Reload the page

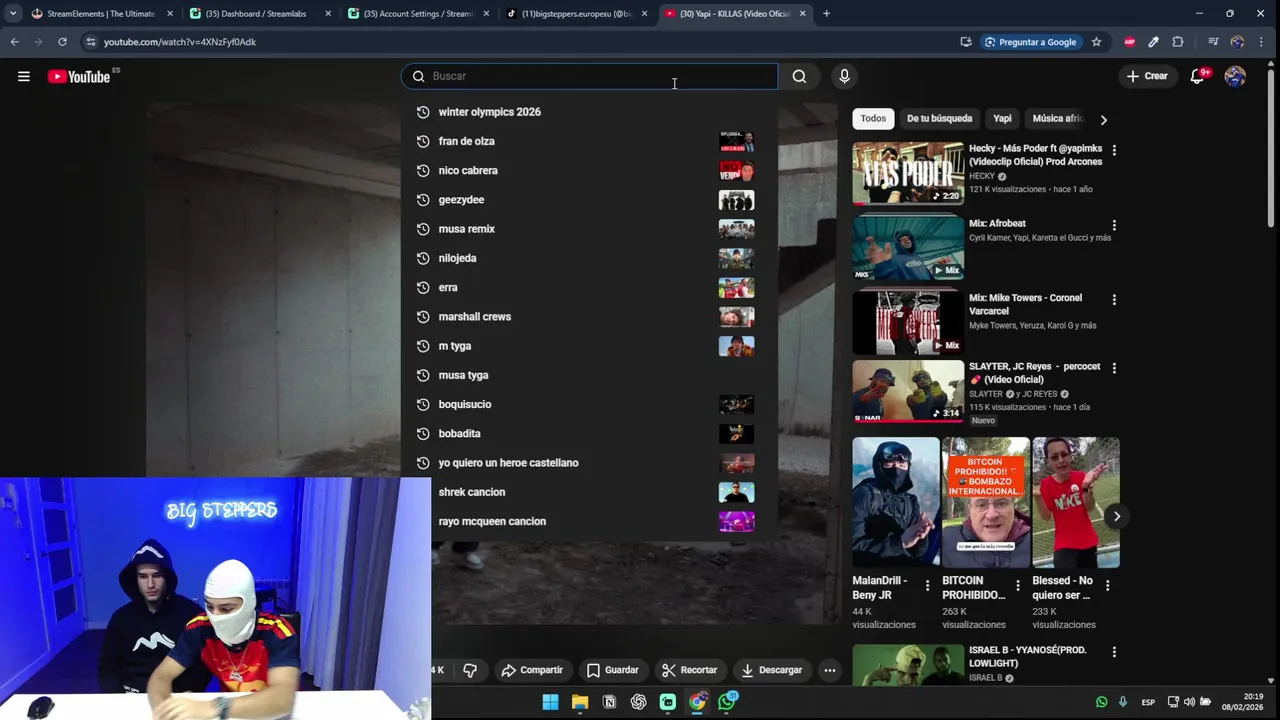coord(62,42)
